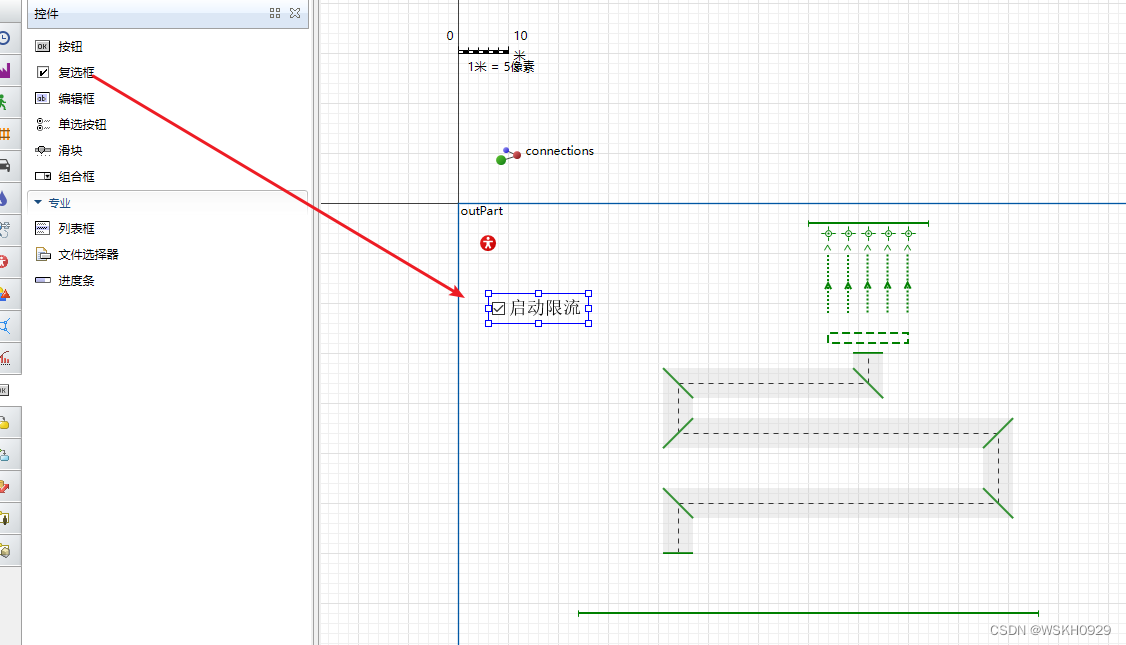
Task: Select the red pedestrian icon under outPart
Action: [x=488, y=243]
